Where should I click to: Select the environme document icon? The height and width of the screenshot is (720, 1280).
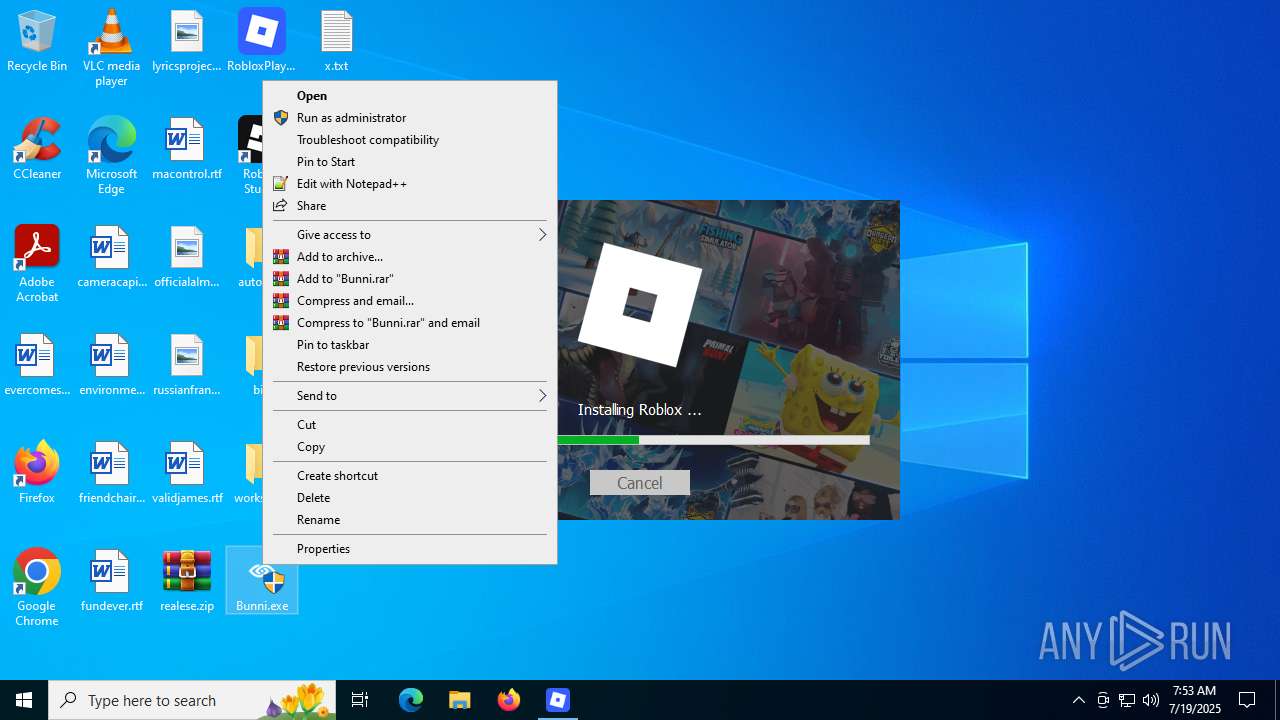(111, 364)
